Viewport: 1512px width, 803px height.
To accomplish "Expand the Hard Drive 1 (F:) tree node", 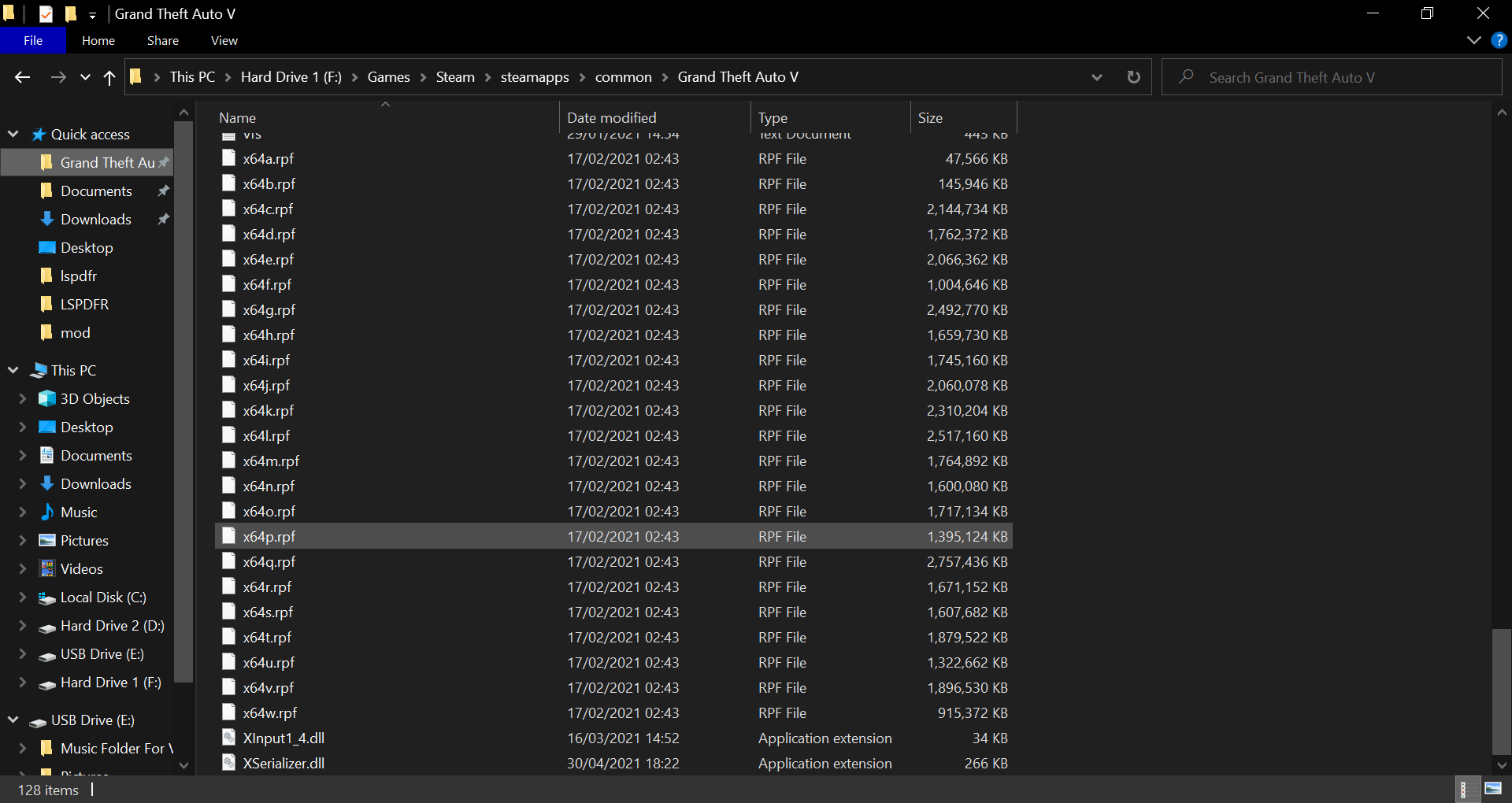I will (x=23, y=683).
